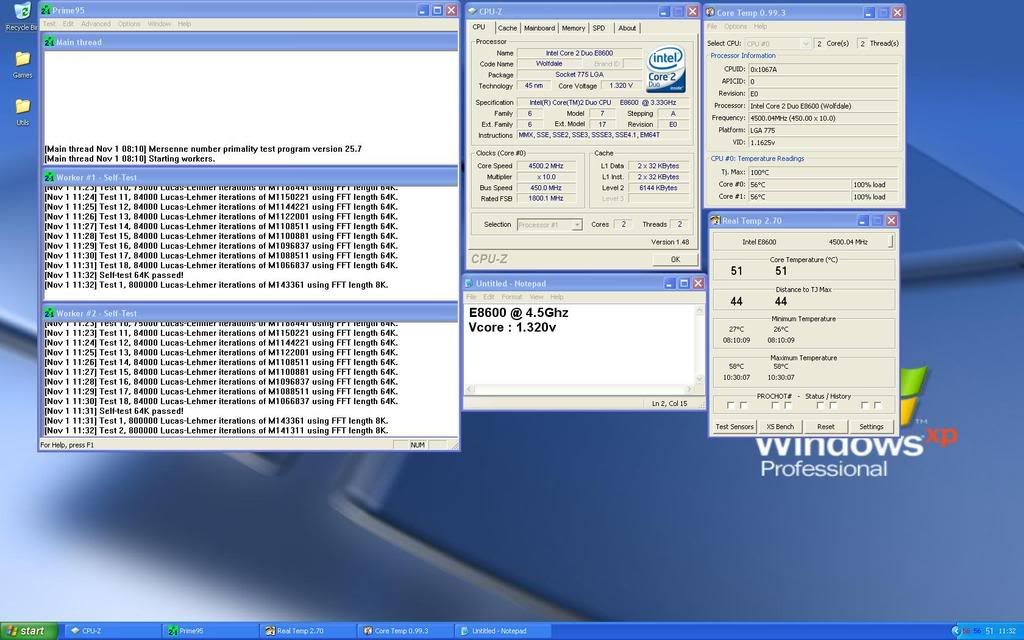Tick the rightmost PROCHOT# checkbox in Real Temp
This screenshot has width=1024, height=640.
[877, 406]
